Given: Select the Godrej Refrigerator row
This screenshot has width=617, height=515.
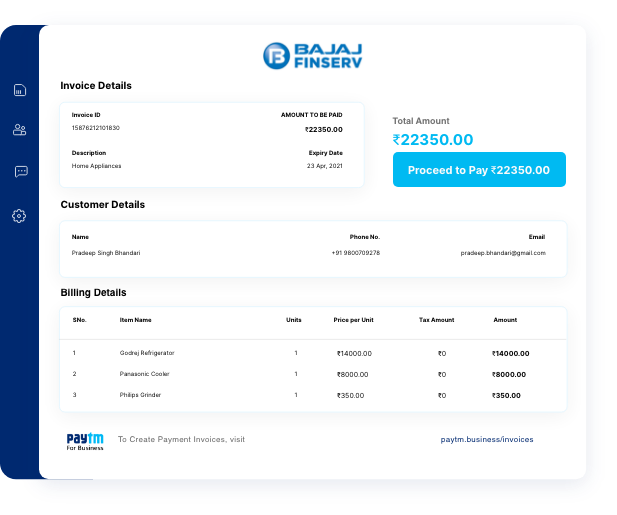Looking at the screenshot, I should click(x=146, y=353).
